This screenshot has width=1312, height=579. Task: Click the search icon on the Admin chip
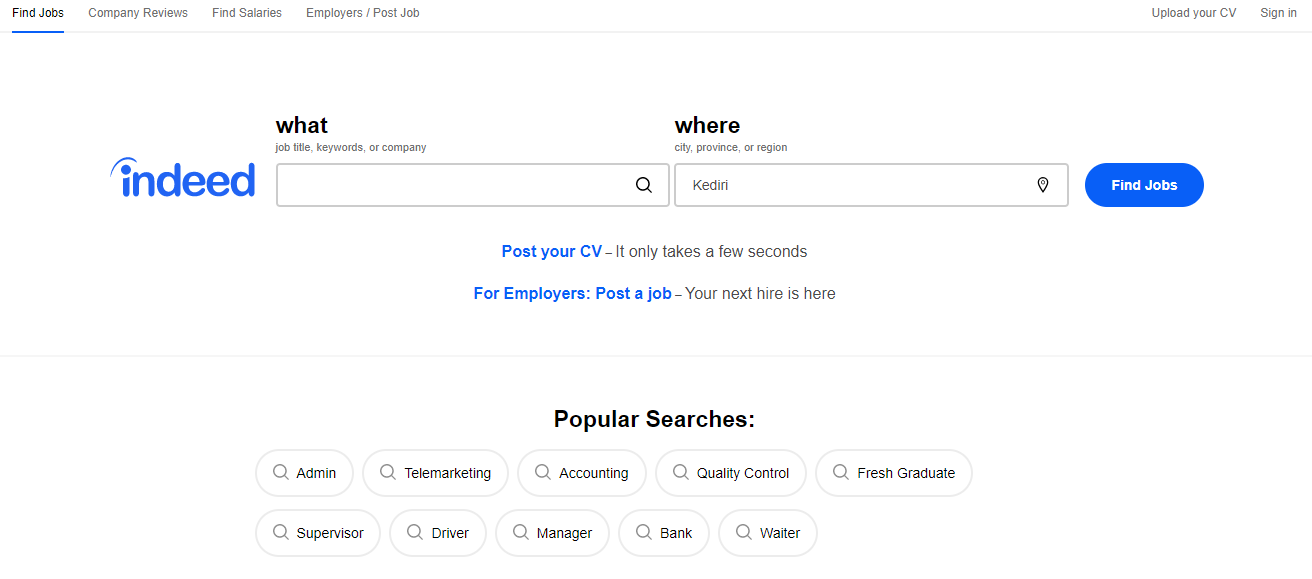pyautogui.click(x=281, y=472)
